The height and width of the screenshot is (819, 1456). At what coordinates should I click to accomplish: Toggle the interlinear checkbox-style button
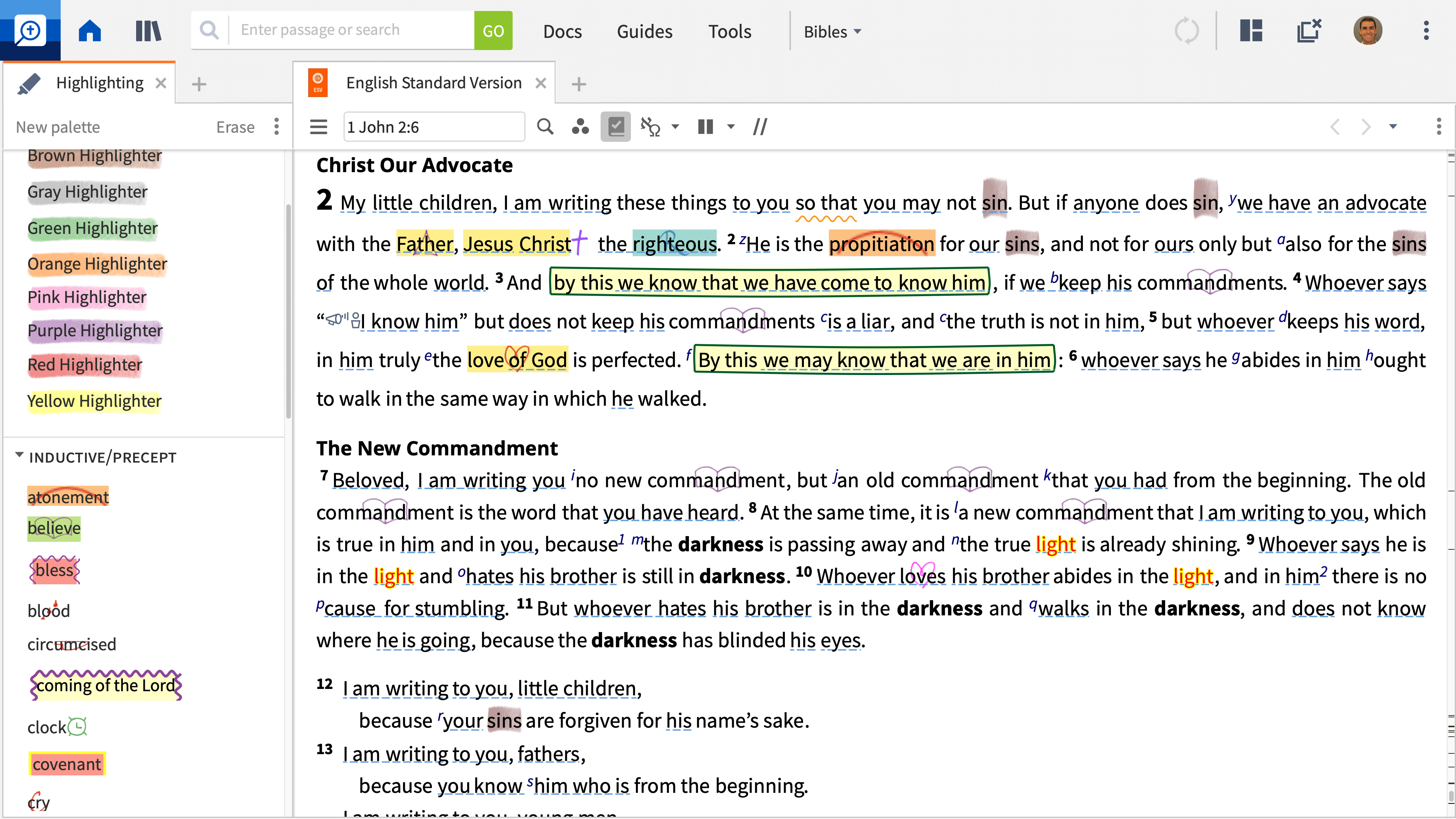(x=615, y=127)
